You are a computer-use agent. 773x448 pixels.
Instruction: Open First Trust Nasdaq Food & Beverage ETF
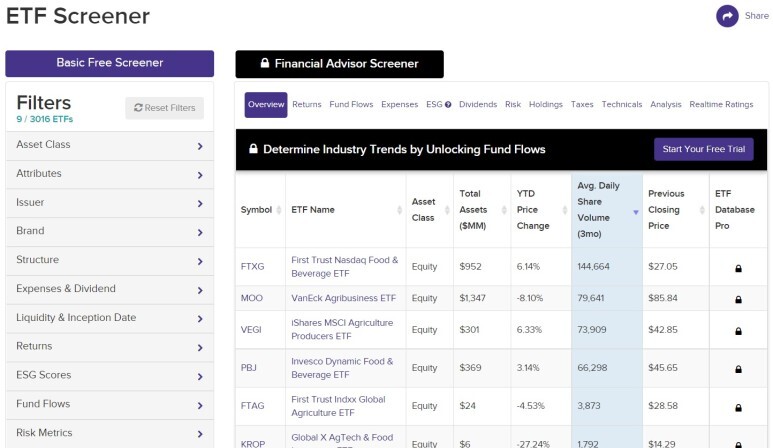click(x=344, y=267)
